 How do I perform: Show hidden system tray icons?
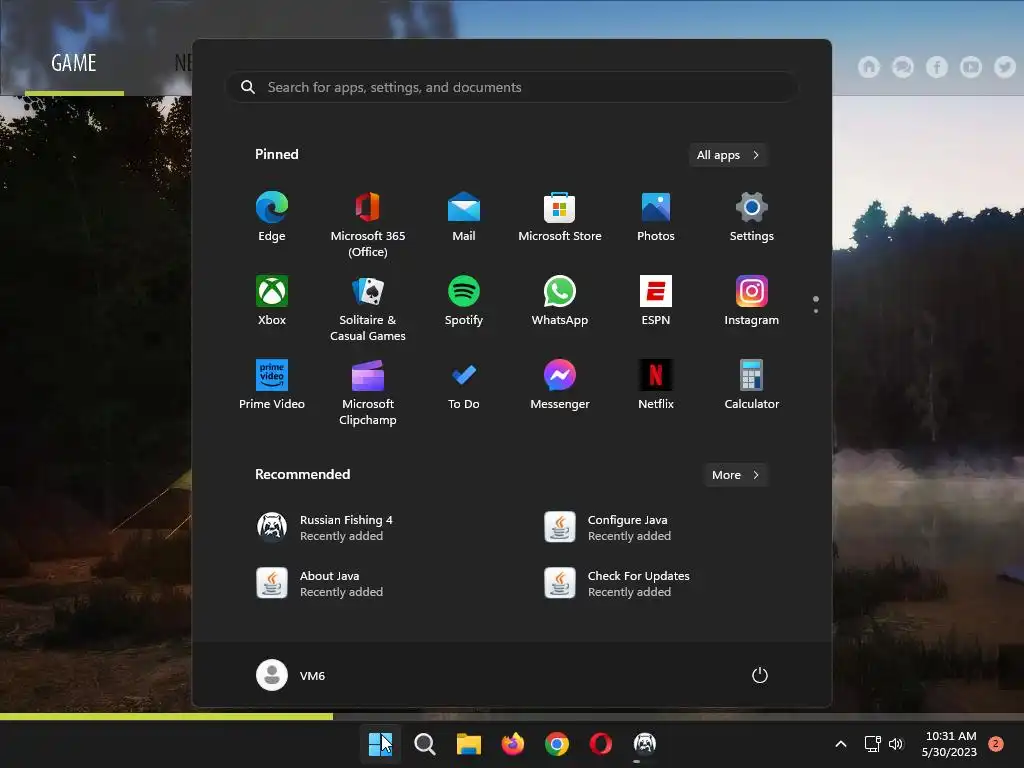841,744
